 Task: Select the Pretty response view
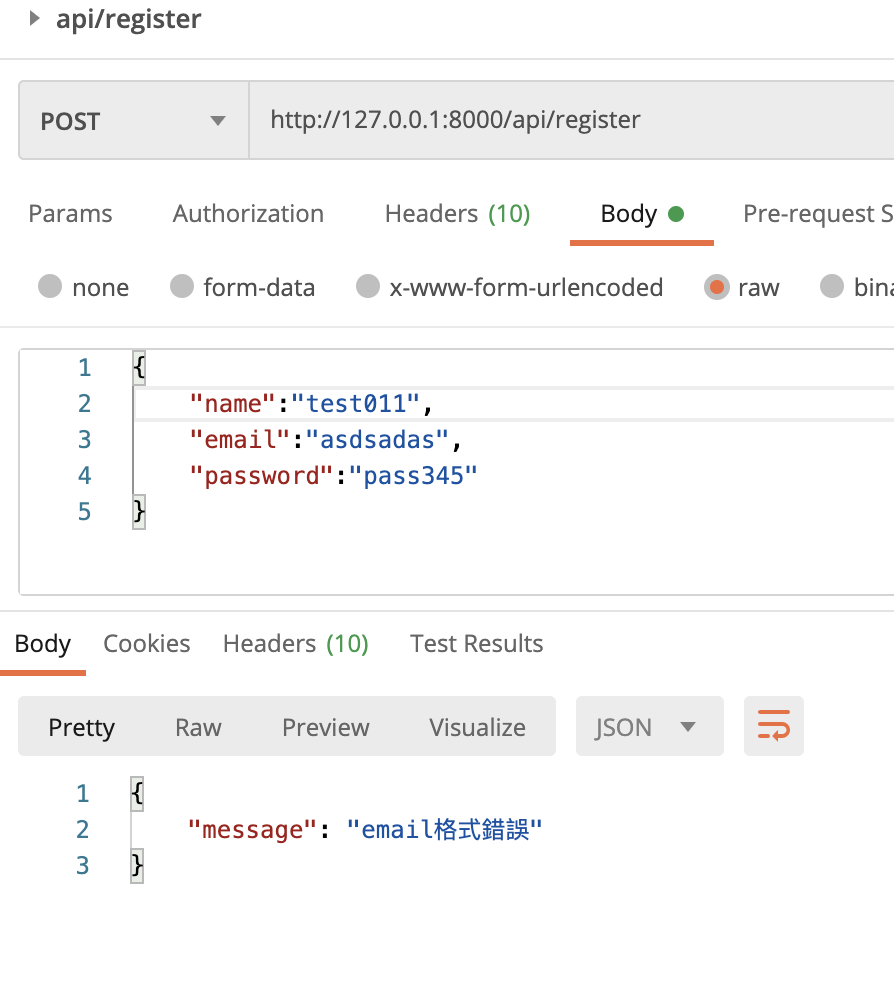point(82,727)
